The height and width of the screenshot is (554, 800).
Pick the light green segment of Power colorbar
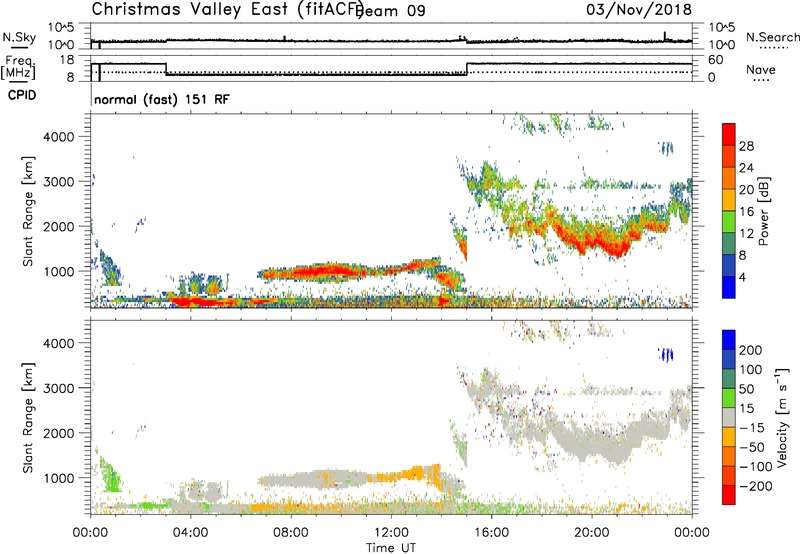pyautogui.click(x=729, y=221)
